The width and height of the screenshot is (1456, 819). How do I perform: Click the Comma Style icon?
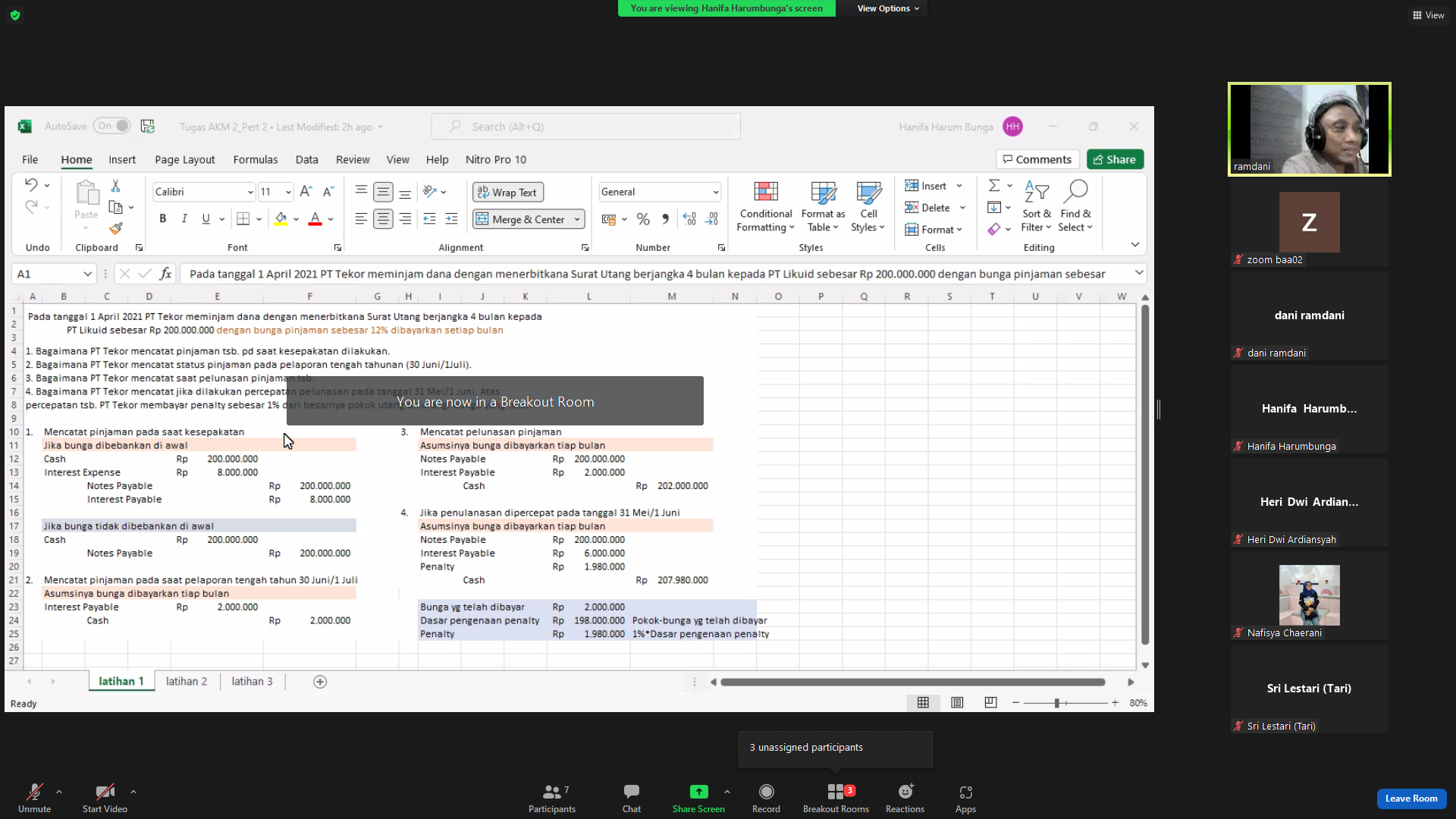pyautogui.click(x=665, y=219)
